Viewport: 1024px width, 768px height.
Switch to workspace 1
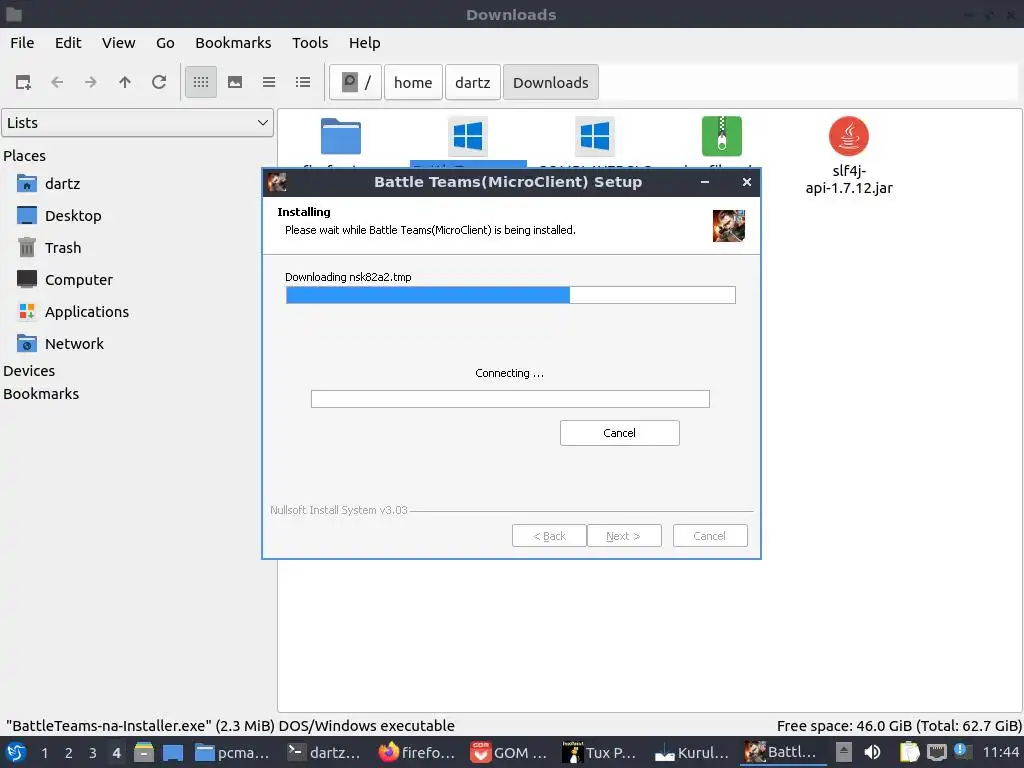(44, 753)
